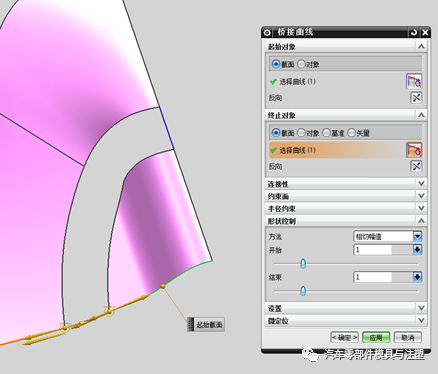Click the 开始 value input field
Viewport: 438px width, 374px height.
(373, 249)
